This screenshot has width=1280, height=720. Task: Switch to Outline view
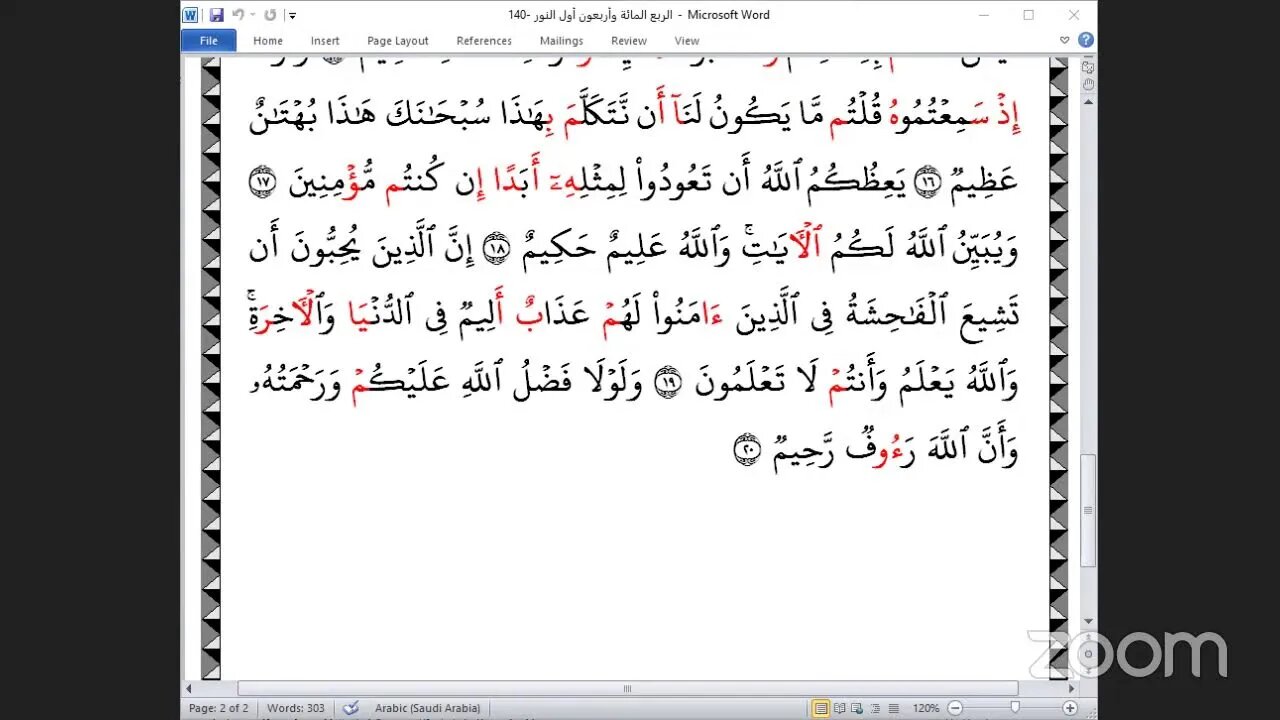click(x=873, y=708)
